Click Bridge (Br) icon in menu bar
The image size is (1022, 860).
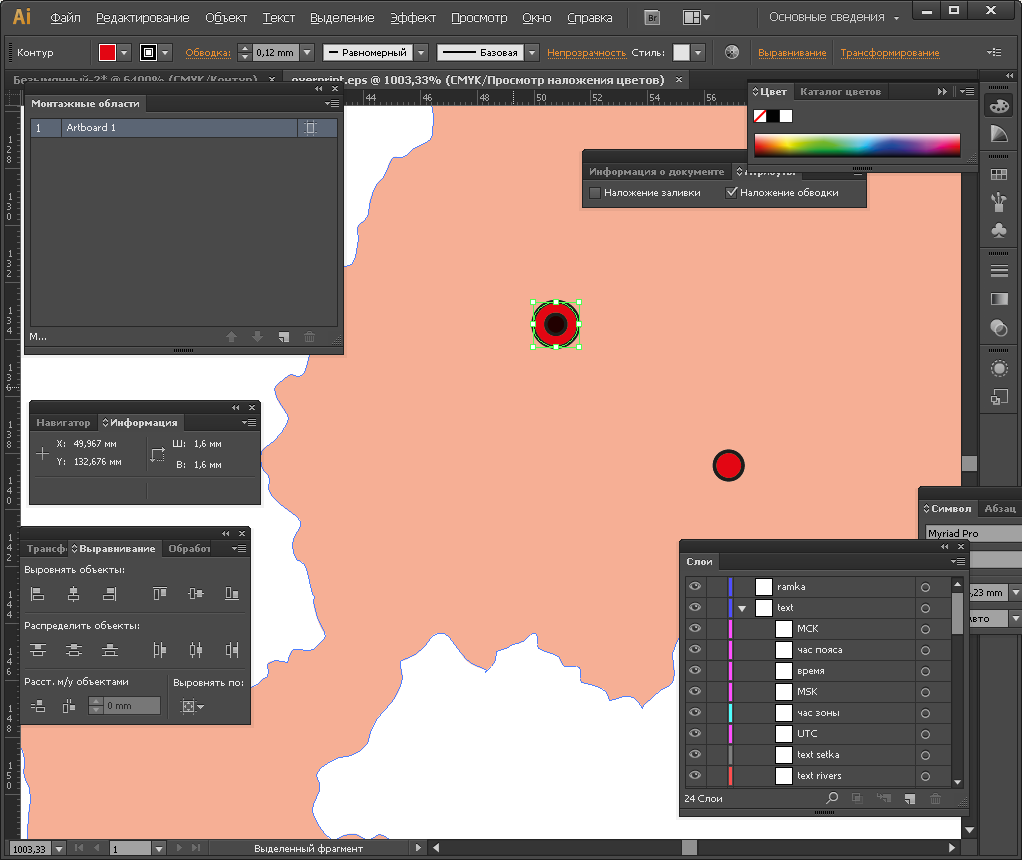[x=652, y=18]
